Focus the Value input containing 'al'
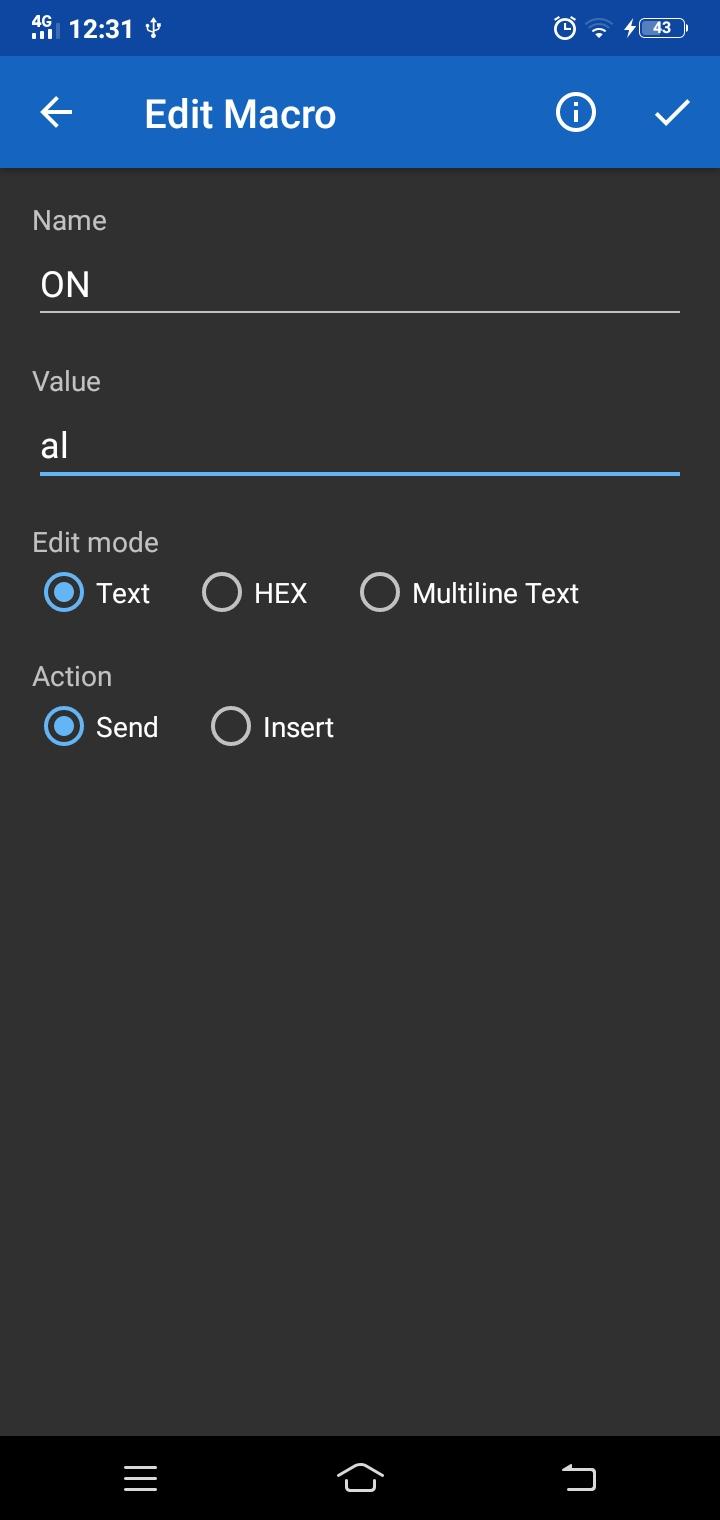720x1520 pixels. point(360,445)
